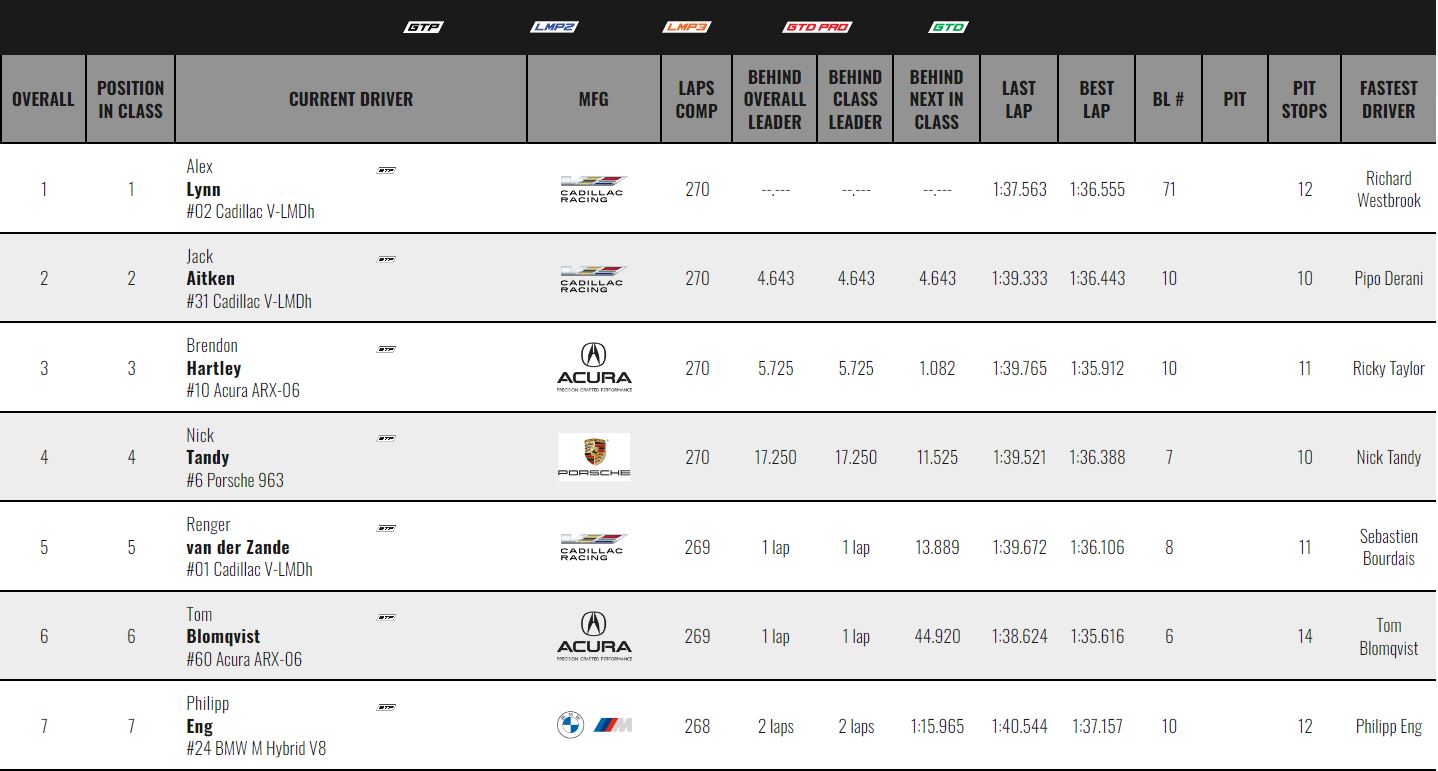Viewport: 1438px width, 771px height.
Task: Select the GTP class filter icon
Action: pos(423,27)
